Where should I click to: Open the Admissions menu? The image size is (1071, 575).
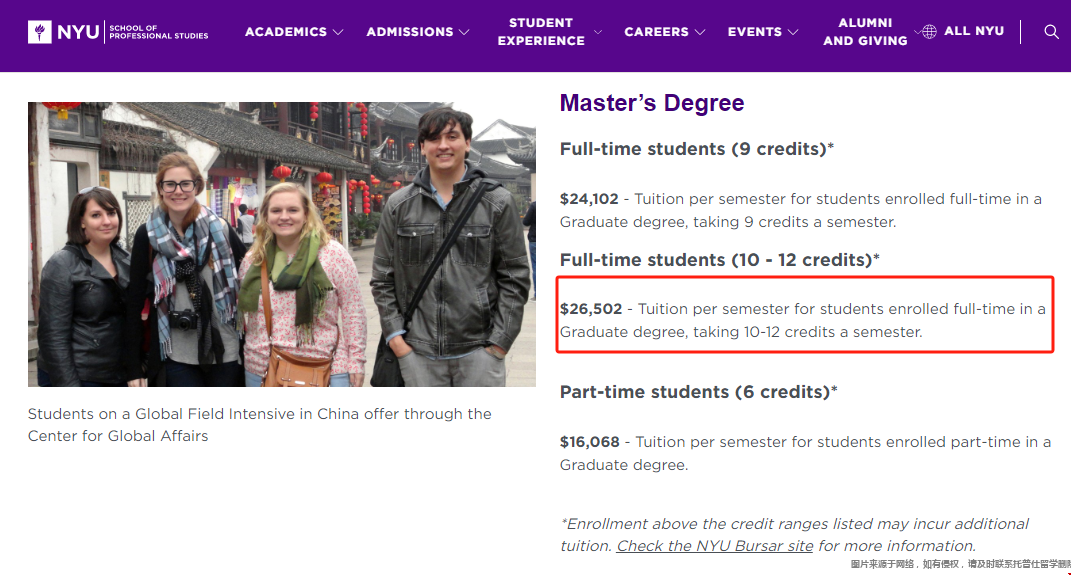tap(409, 32)
